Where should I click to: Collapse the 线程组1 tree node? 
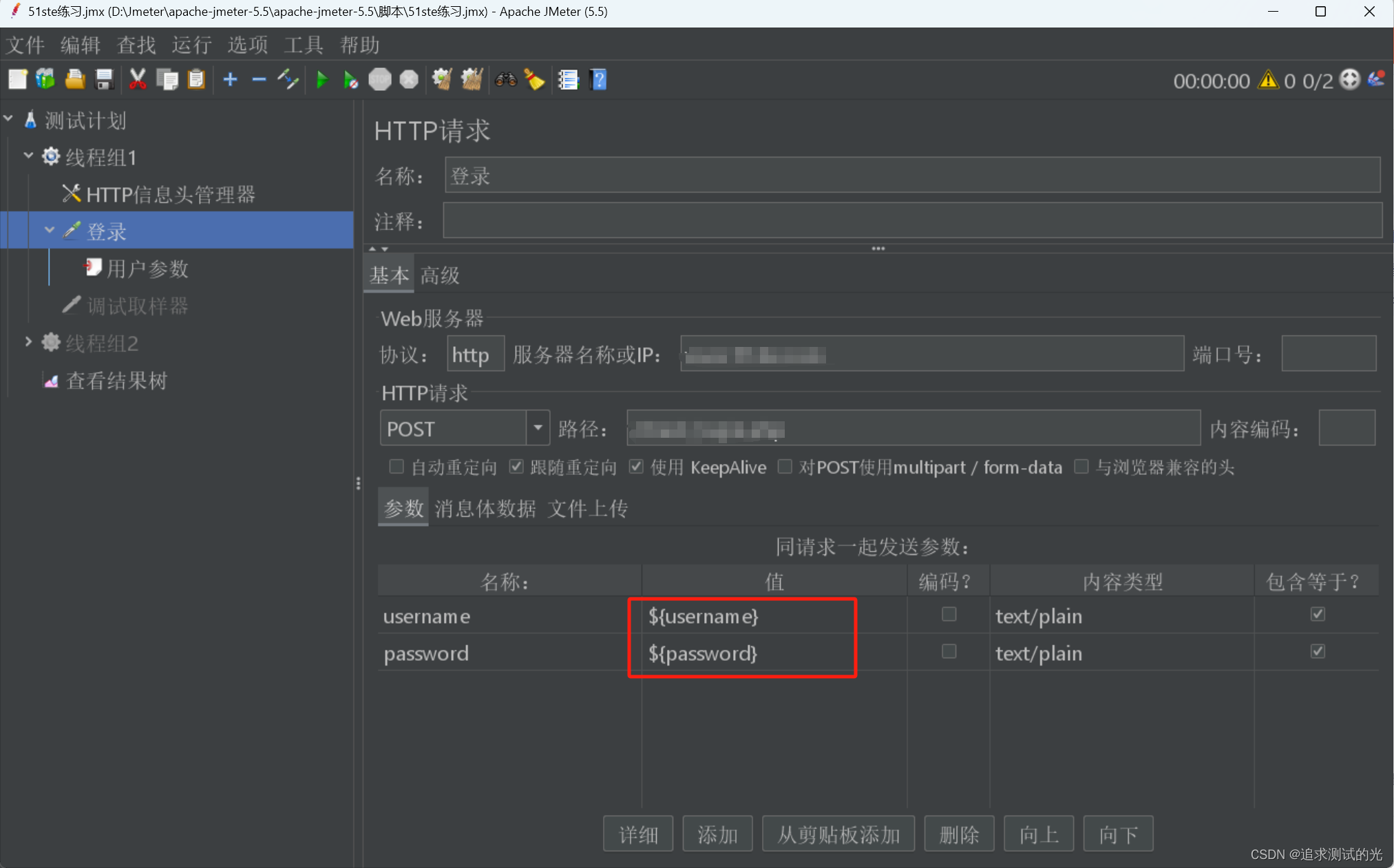pos(29,156)
